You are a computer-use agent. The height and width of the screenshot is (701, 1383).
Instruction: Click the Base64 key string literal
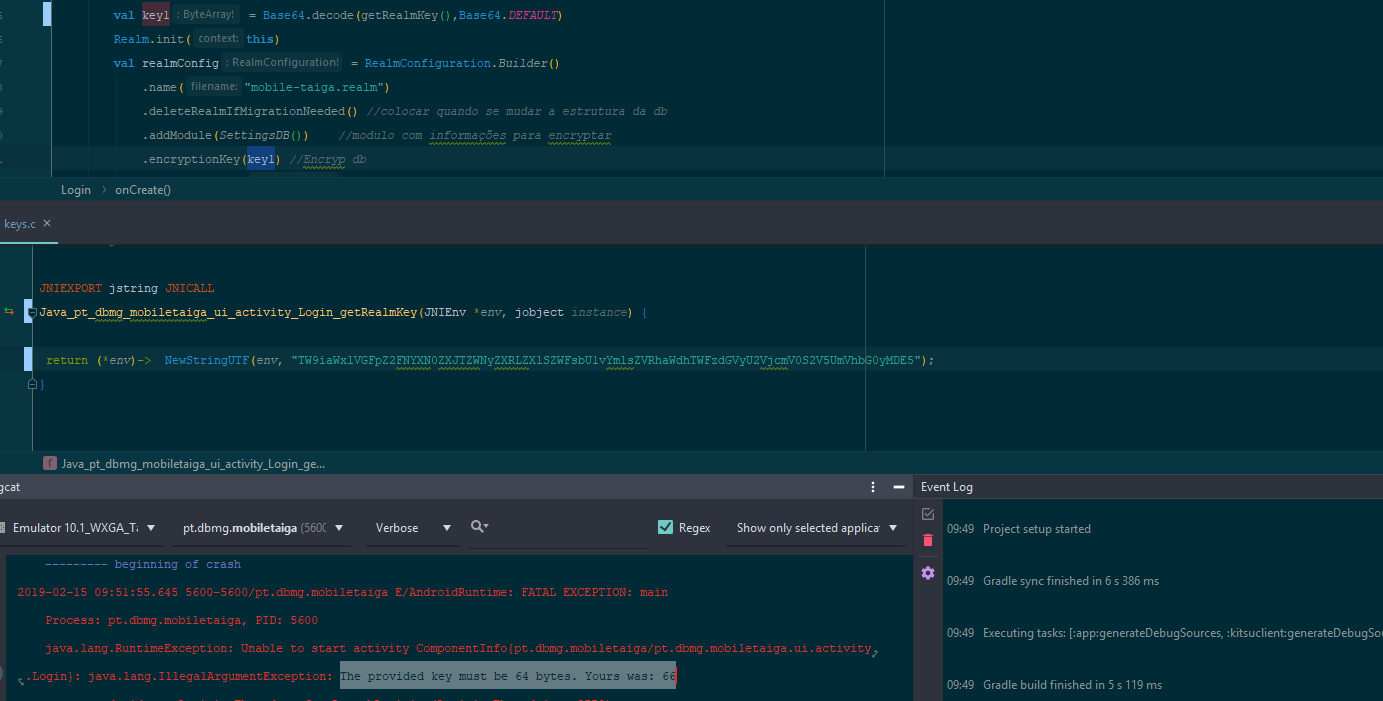[608, 360]
